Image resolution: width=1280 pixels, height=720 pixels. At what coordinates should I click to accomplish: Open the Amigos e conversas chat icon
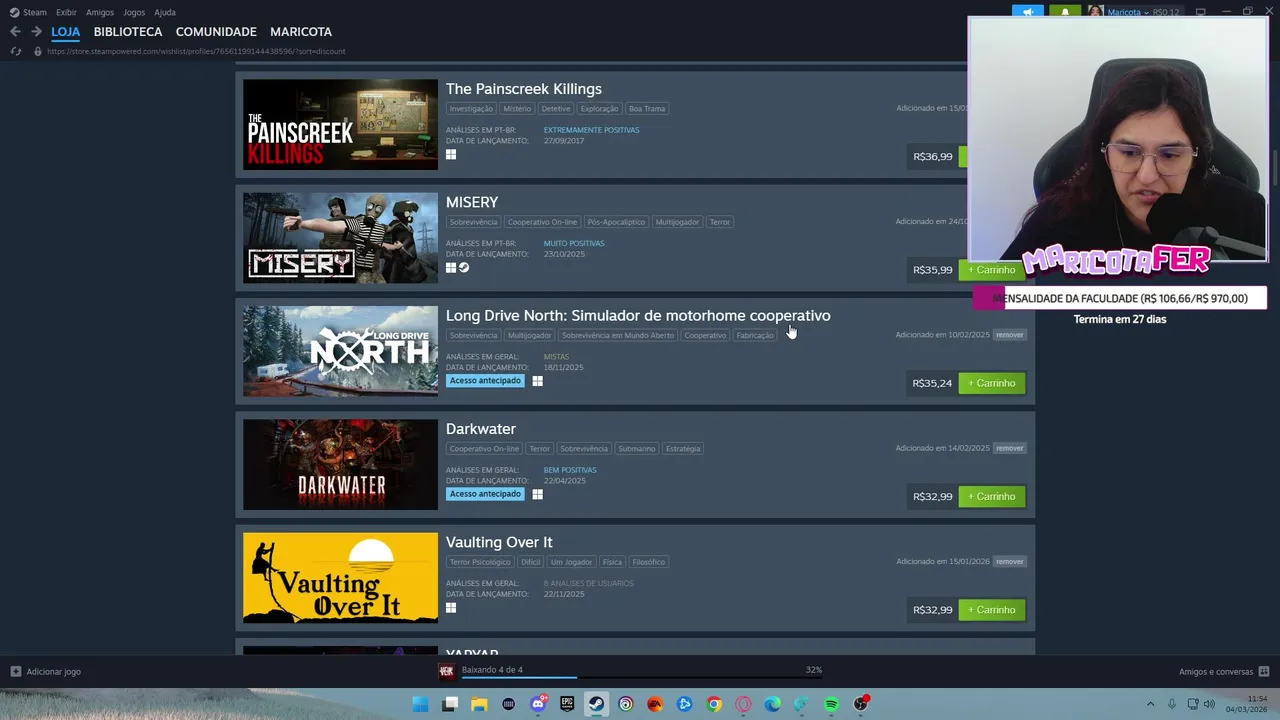point(1264,671)
